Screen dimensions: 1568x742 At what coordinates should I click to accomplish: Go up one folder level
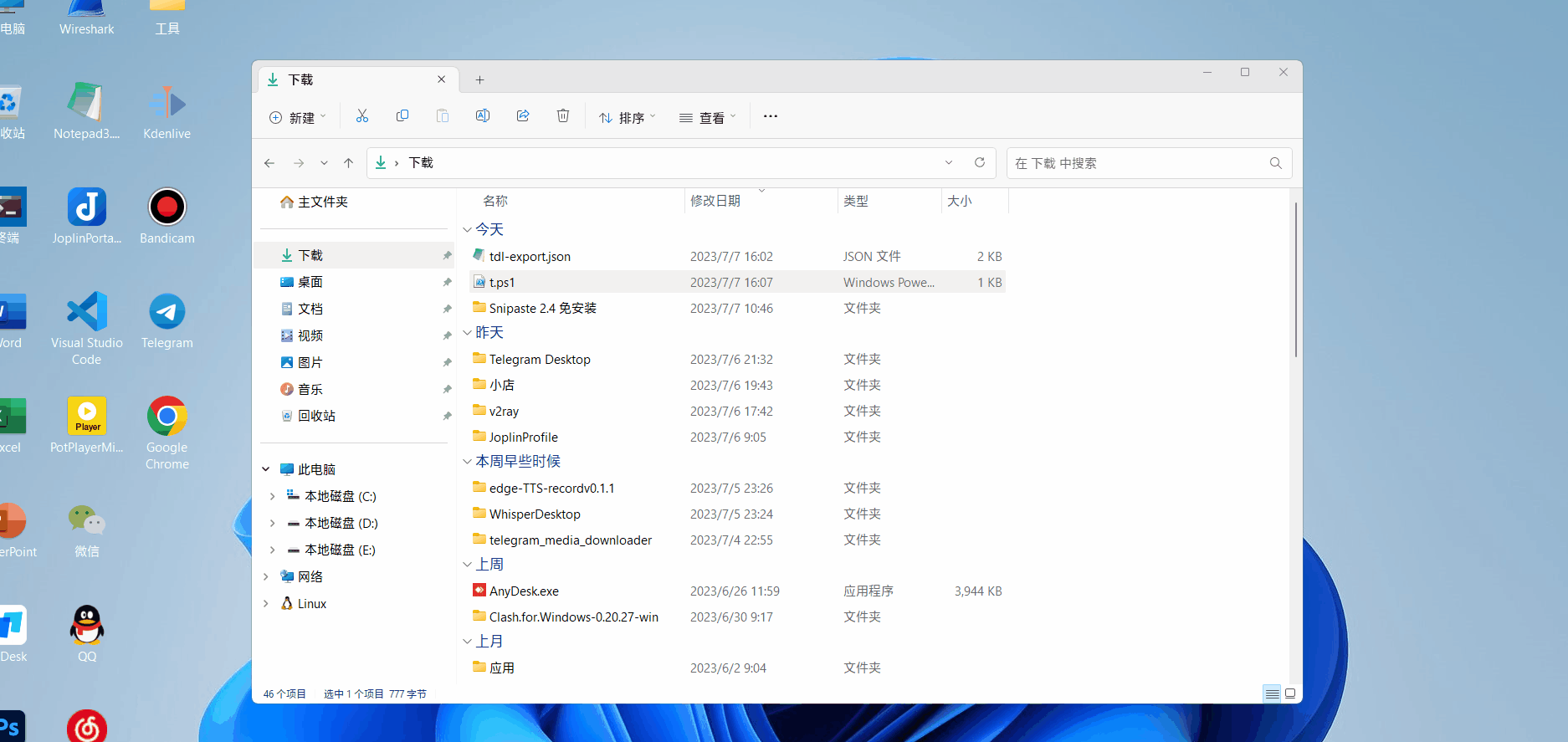[349, 163]
